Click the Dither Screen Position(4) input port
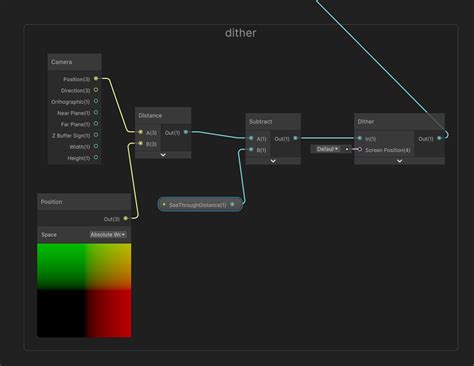The image size is (474, 366). pyautogui.click(x=360, y=149)
